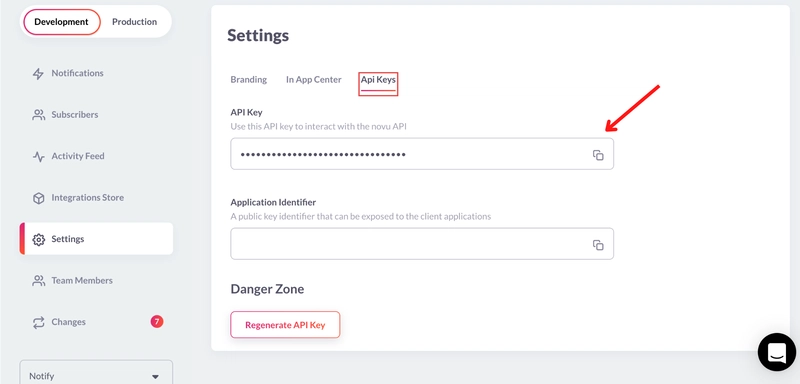Screen dimensions: 800x384
Task: Click the Changes repeat-arrows icon
Action: [x=38, y=322]
